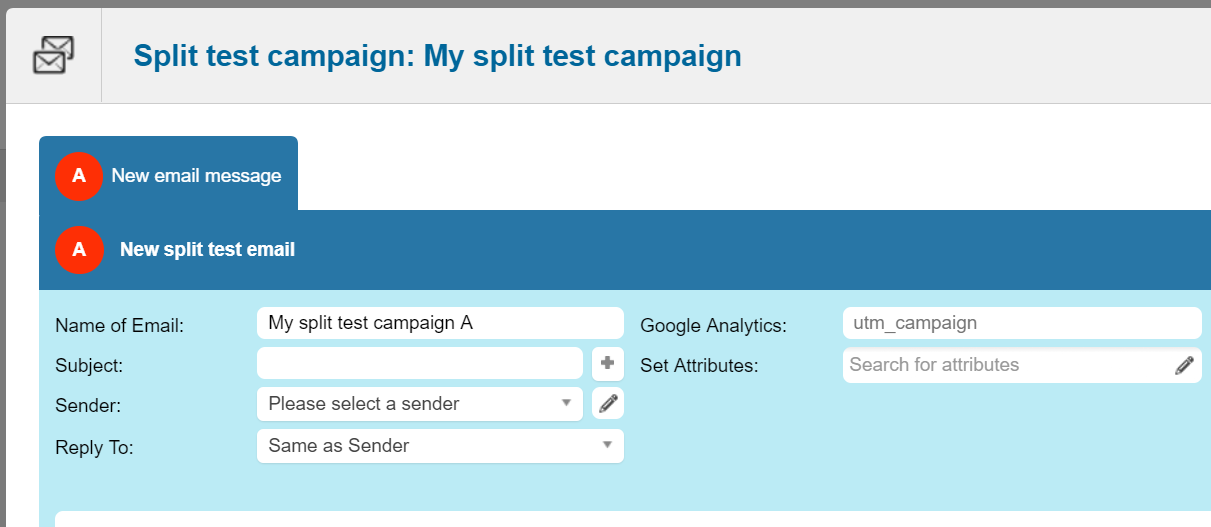
Task: Open the 'Please select a sender' dropdown
Action: pos(419,404)
